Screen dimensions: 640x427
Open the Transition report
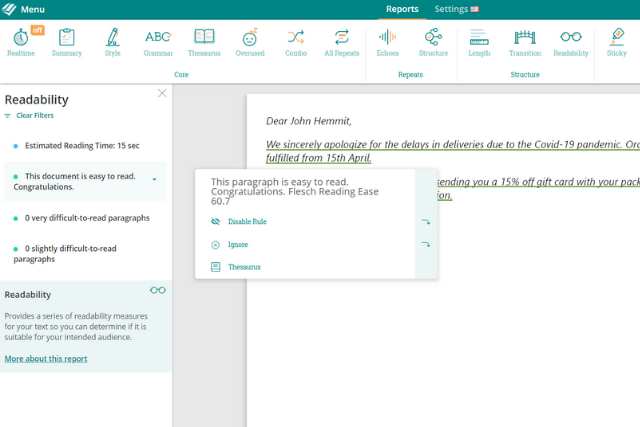(525, 42)
